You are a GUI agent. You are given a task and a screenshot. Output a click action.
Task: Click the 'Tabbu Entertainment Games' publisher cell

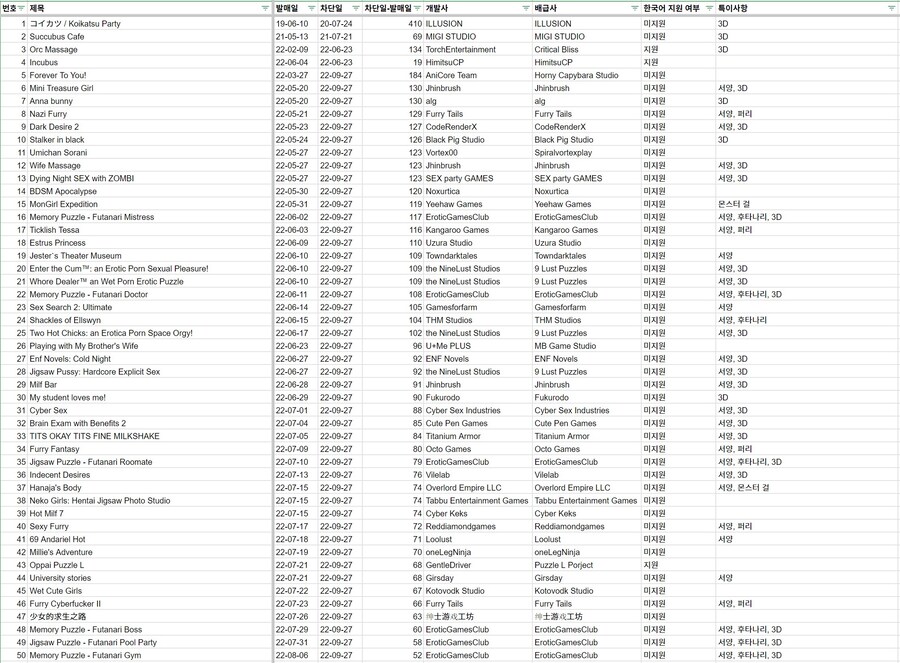click(587, 501)
